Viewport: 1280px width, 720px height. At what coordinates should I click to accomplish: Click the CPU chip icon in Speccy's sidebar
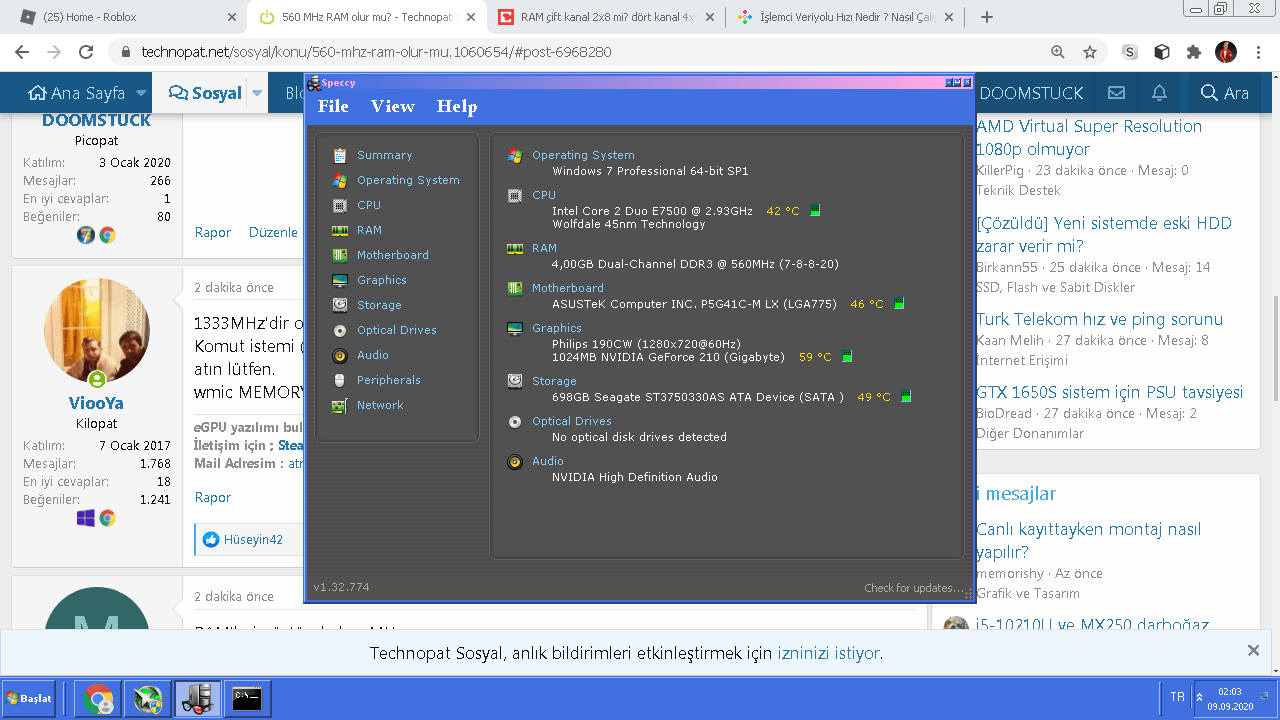[340, 205]
